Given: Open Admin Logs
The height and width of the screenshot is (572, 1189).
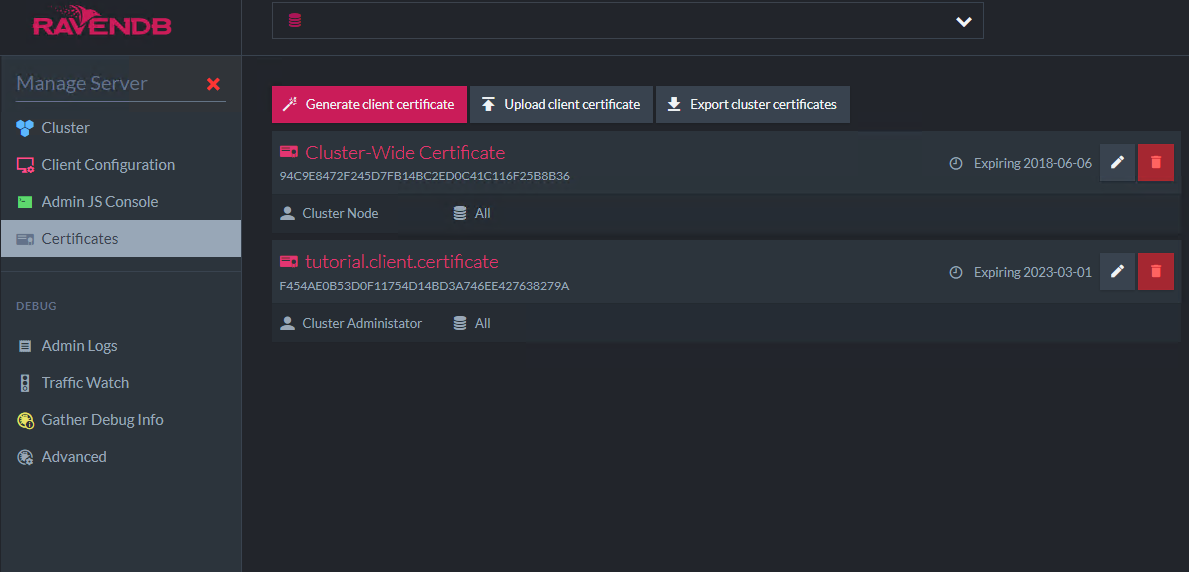Looking at the screenshot, I should click(121, 346).
